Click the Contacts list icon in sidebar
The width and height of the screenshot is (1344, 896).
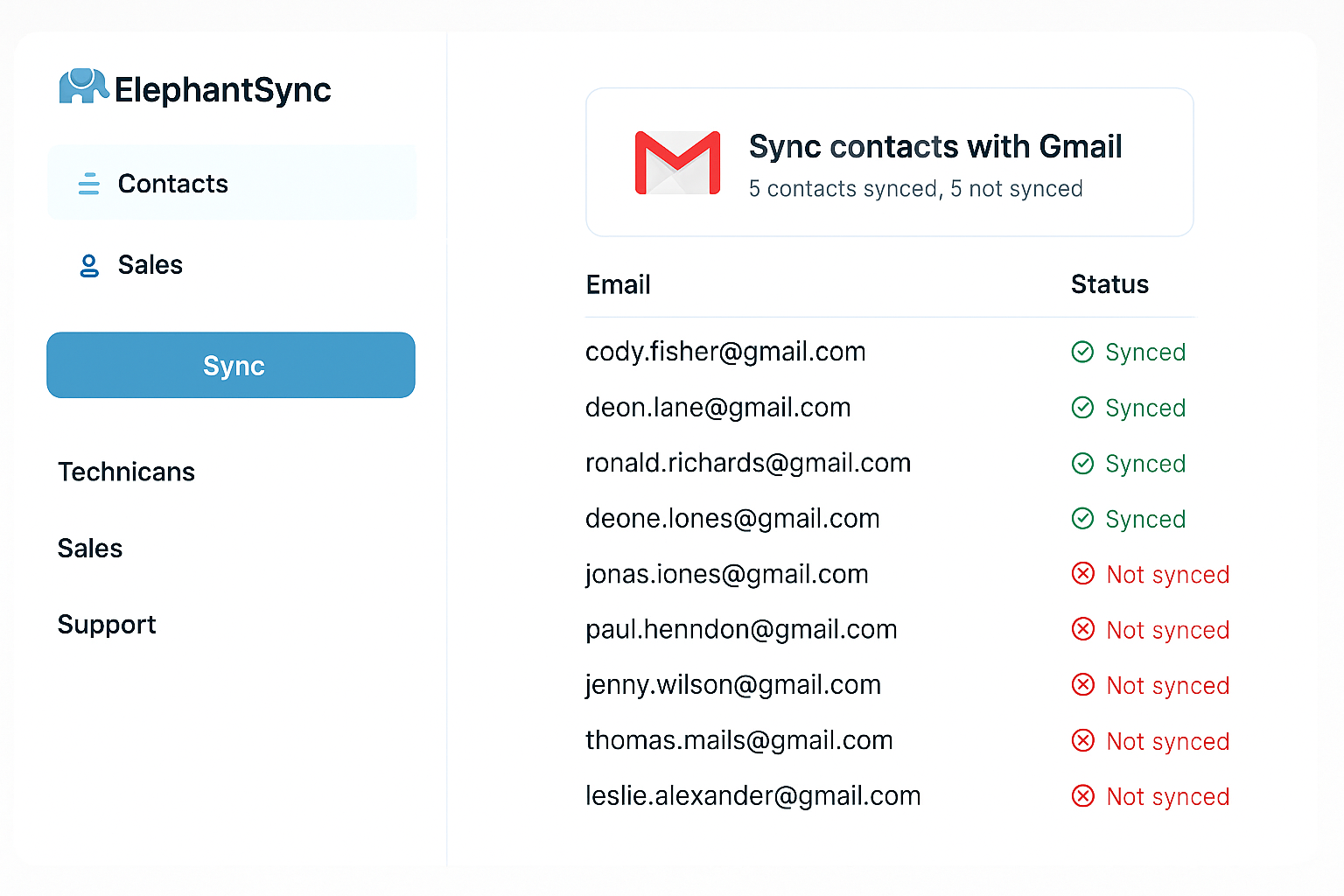(x=88, y=184)
